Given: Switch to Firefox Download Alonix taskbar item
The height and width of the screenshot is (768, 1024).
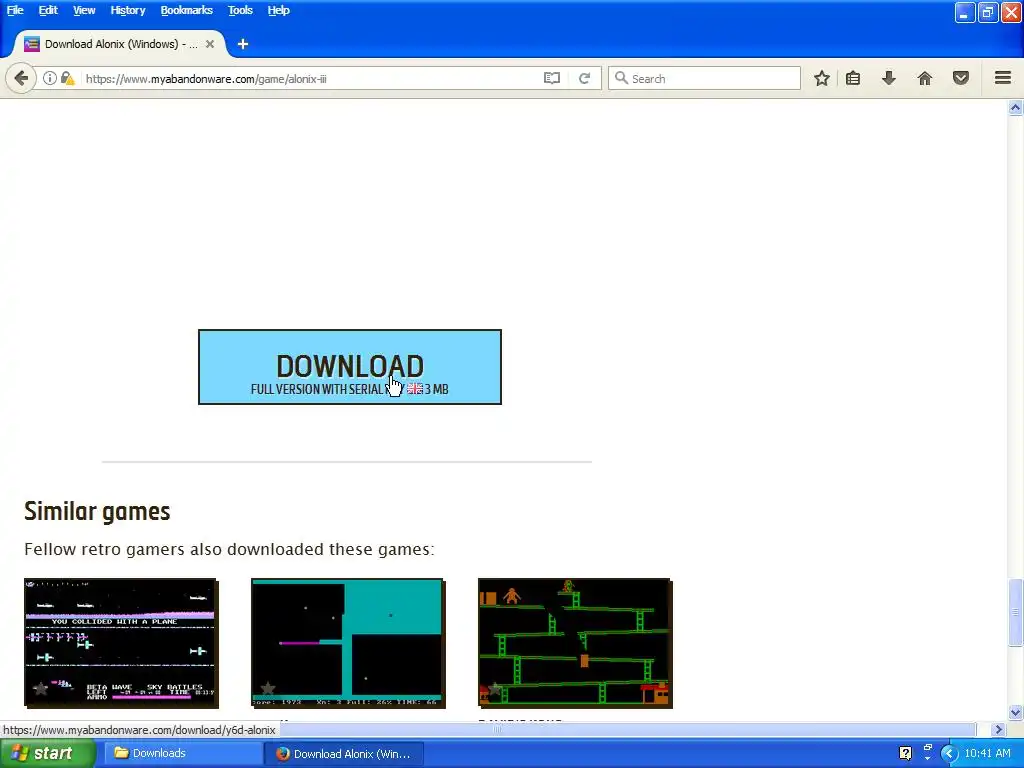Looking at the screenshot, I should 344,753.
